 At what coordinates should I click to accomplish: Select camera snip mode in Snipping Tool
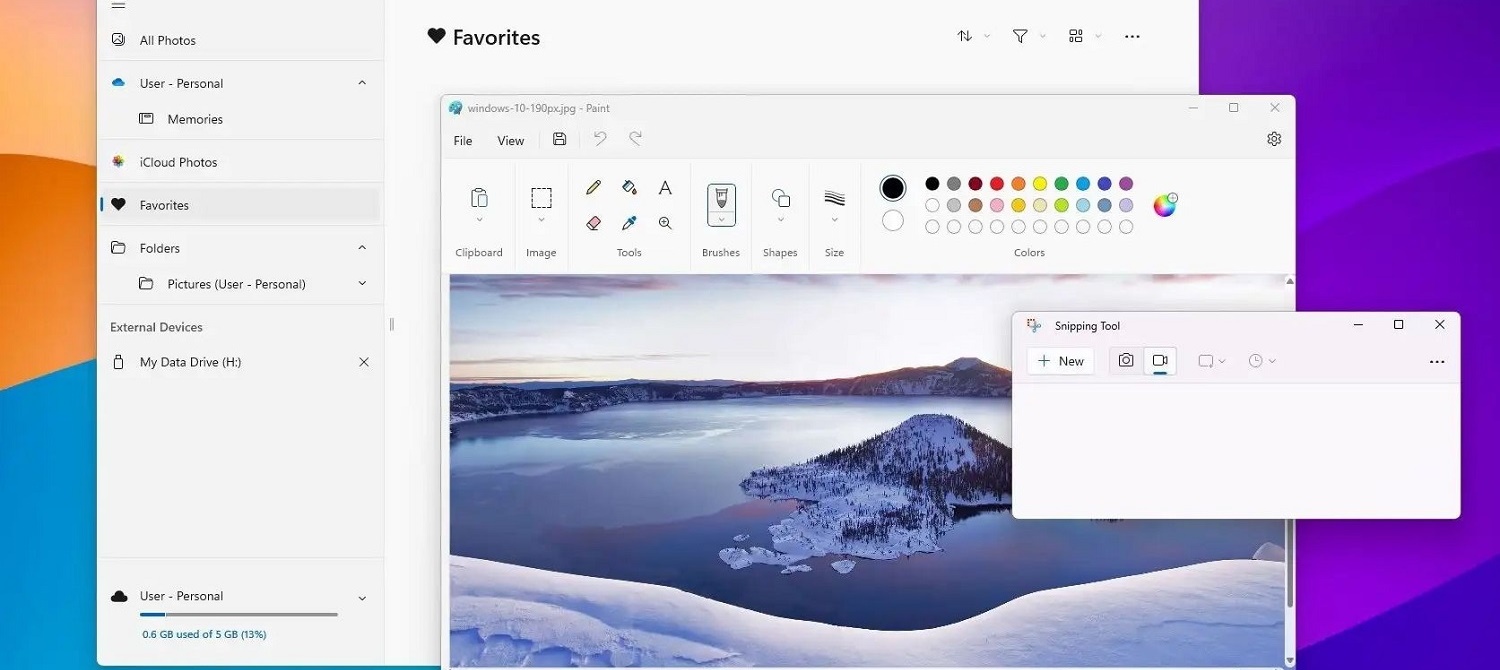pos(1125,360)
